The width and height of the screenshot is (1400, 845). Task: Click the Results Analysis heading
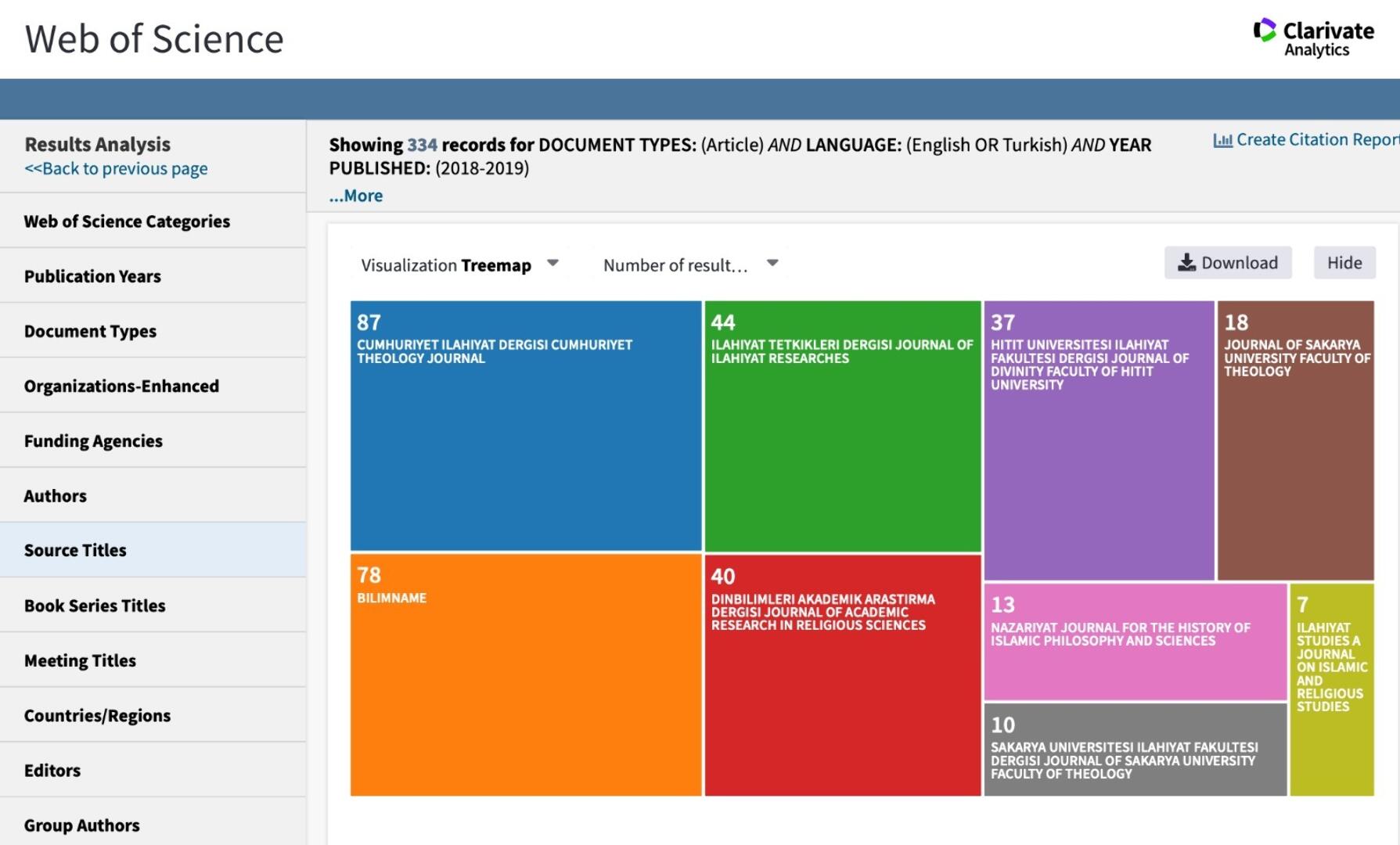pos(97,144)
